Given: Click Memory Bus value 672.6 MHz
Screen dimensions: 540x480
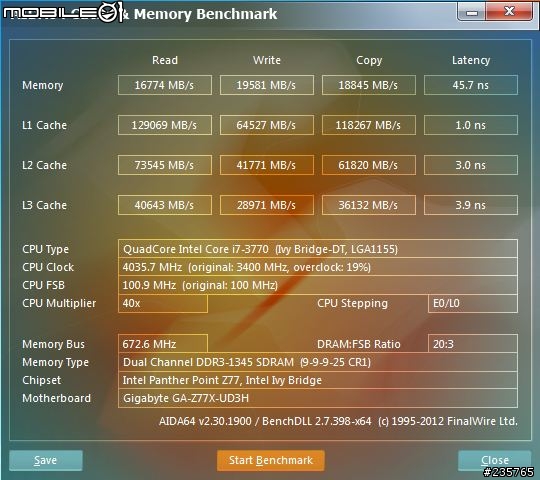Looking at the screenshot, I should pos(163,344).
